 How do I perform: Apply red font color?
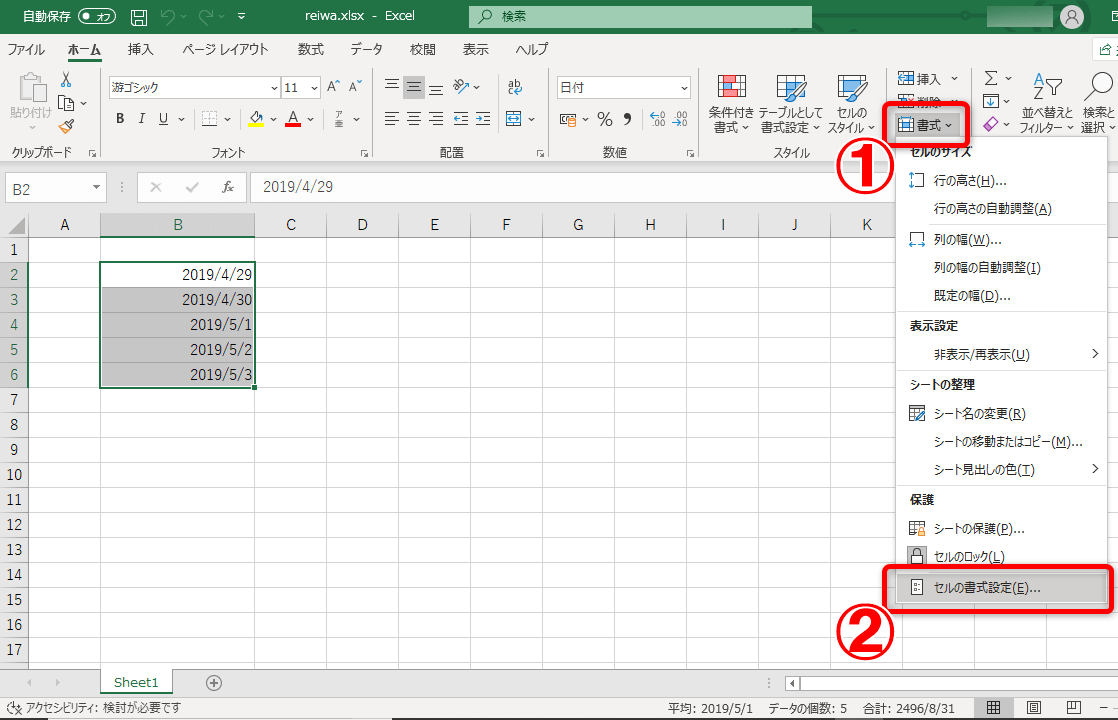pos(293,119)
